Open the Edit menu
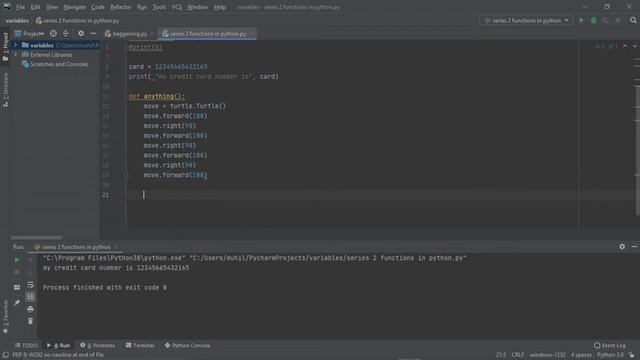Screen dimensions: 640x360 pyautogui.click(x=36, y=7)
